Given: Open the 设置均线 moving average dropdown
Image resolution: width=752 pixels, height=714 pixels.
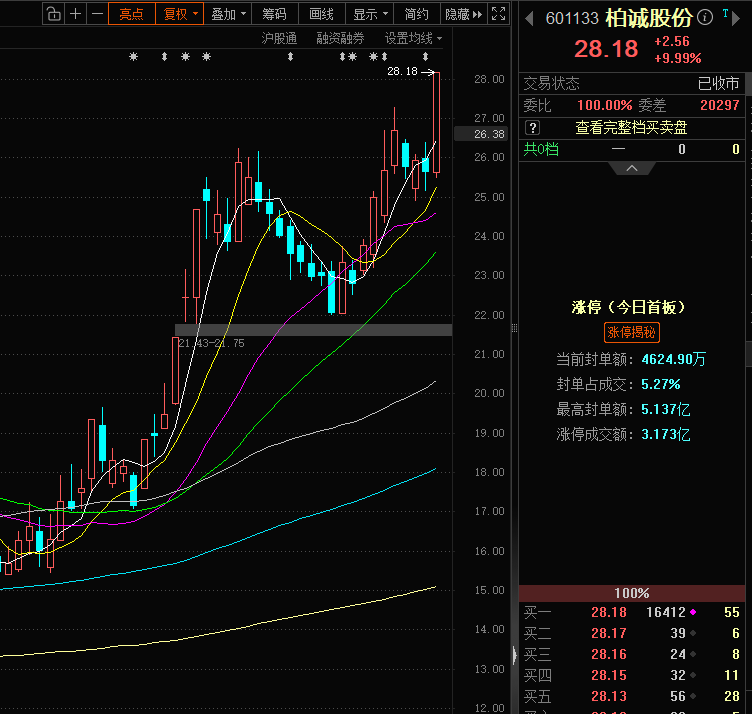Looking at the screenshot, I should (413, 38).
